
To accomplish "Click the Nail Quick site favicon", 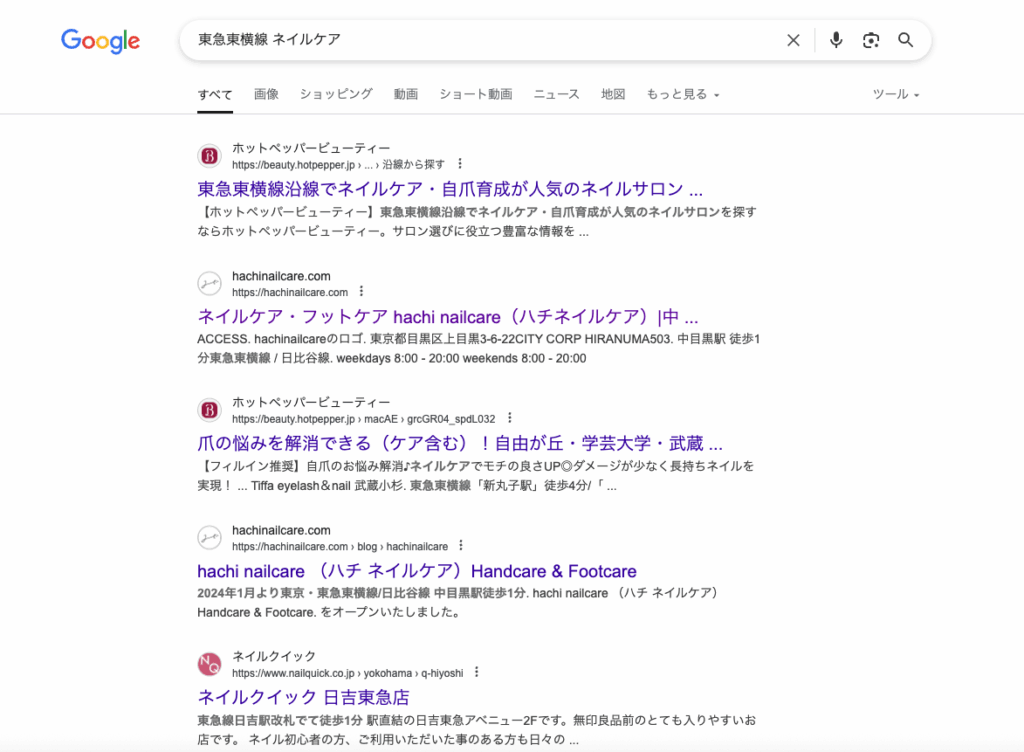I will coord(209,664).
